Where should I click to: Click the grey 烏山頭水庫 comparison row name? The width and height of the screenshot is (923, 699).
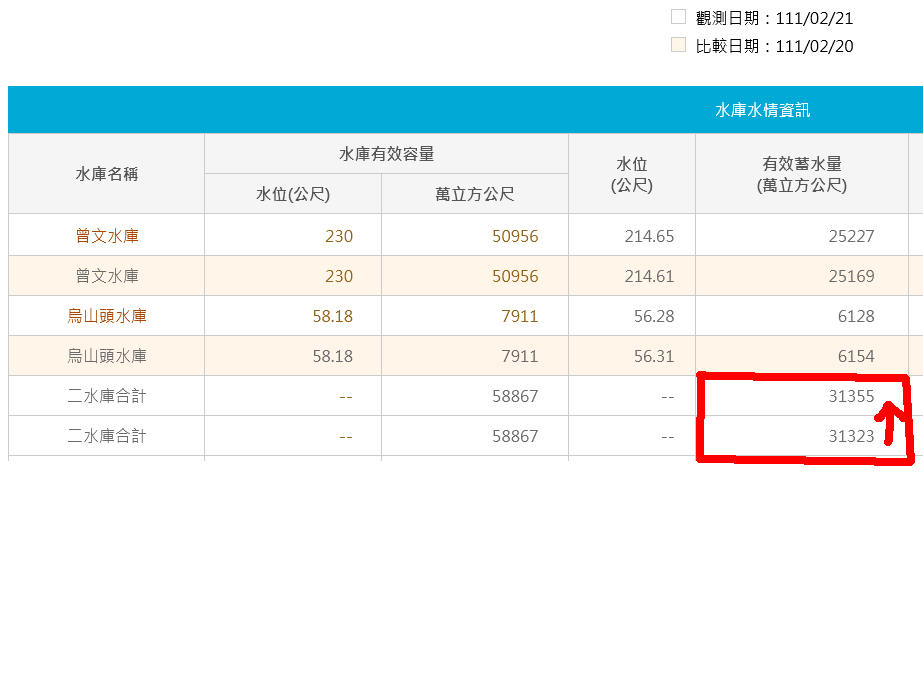(x=107, y=356)
